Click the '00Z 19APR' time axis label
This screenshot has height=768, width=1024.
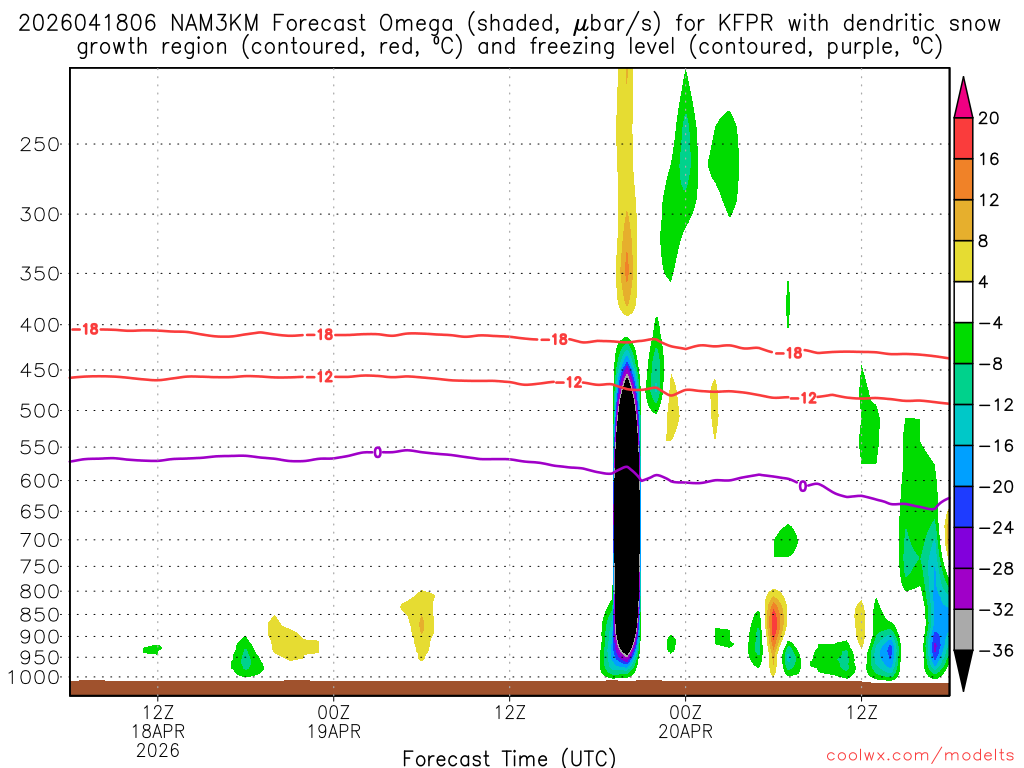pos(334,722)
